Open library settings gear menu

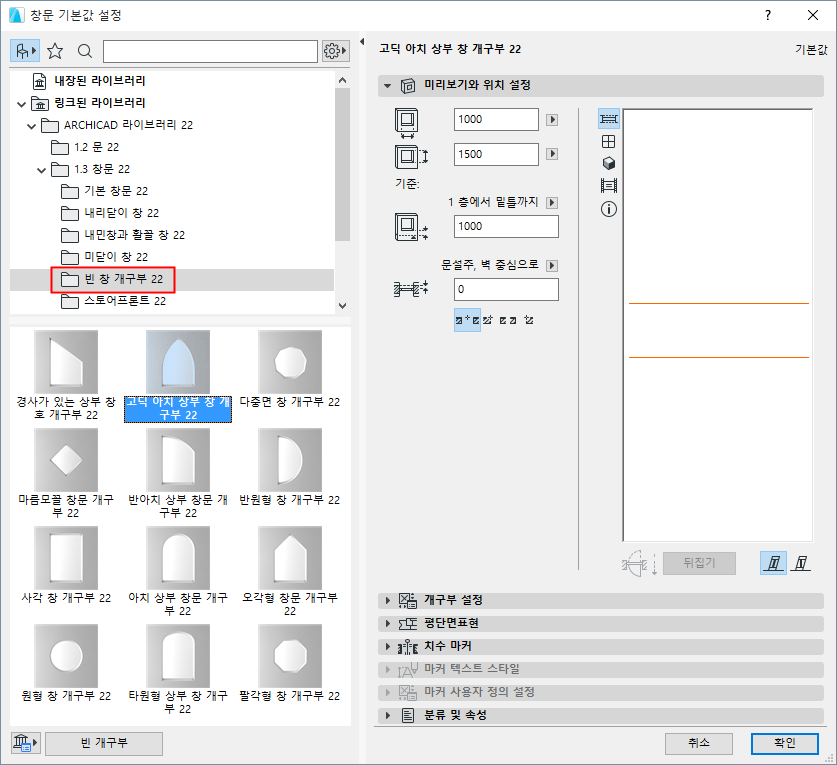click(x=336, y=51)
